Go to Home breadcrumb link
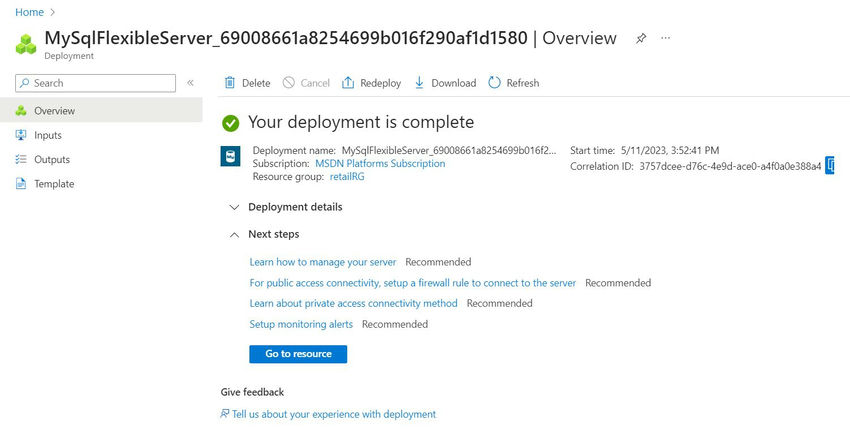Image resolution: width=850 pixels, height=429 pixels. pos(29,12)
